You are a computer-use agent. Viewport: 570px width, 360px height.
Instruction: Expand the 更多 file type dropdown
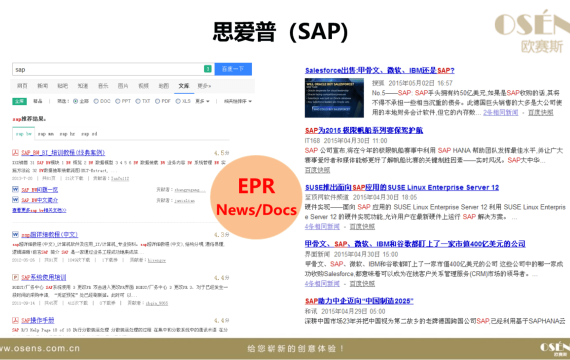coord(202,101)
